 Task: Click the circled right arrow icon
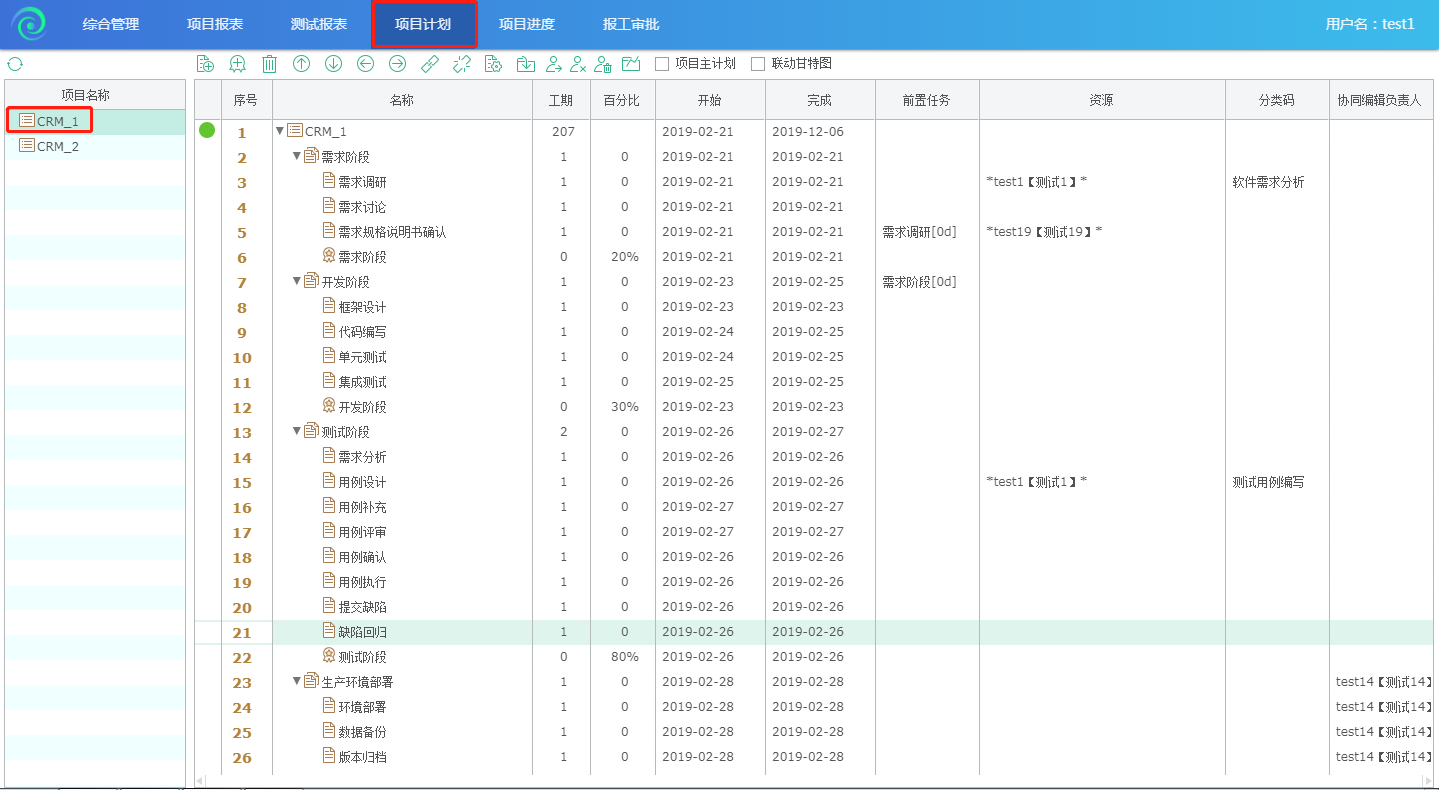397,64
